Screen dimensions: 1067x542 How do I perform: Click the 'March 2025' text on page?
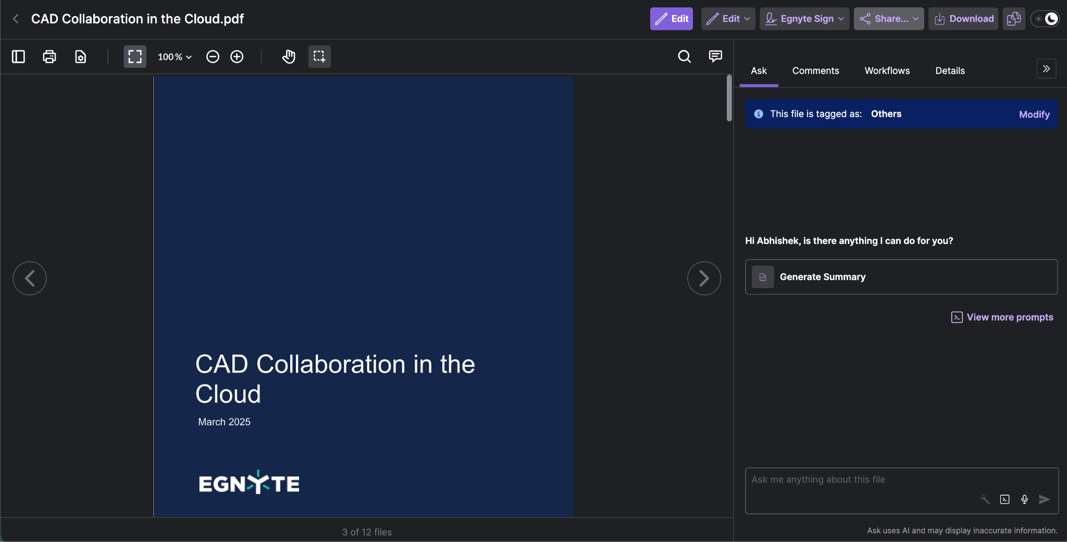point(224,422)
